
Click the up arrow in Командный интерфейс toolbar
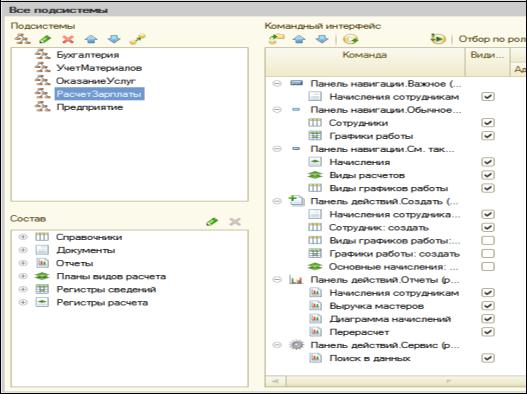pyautogui.click(x=299, y=39)
